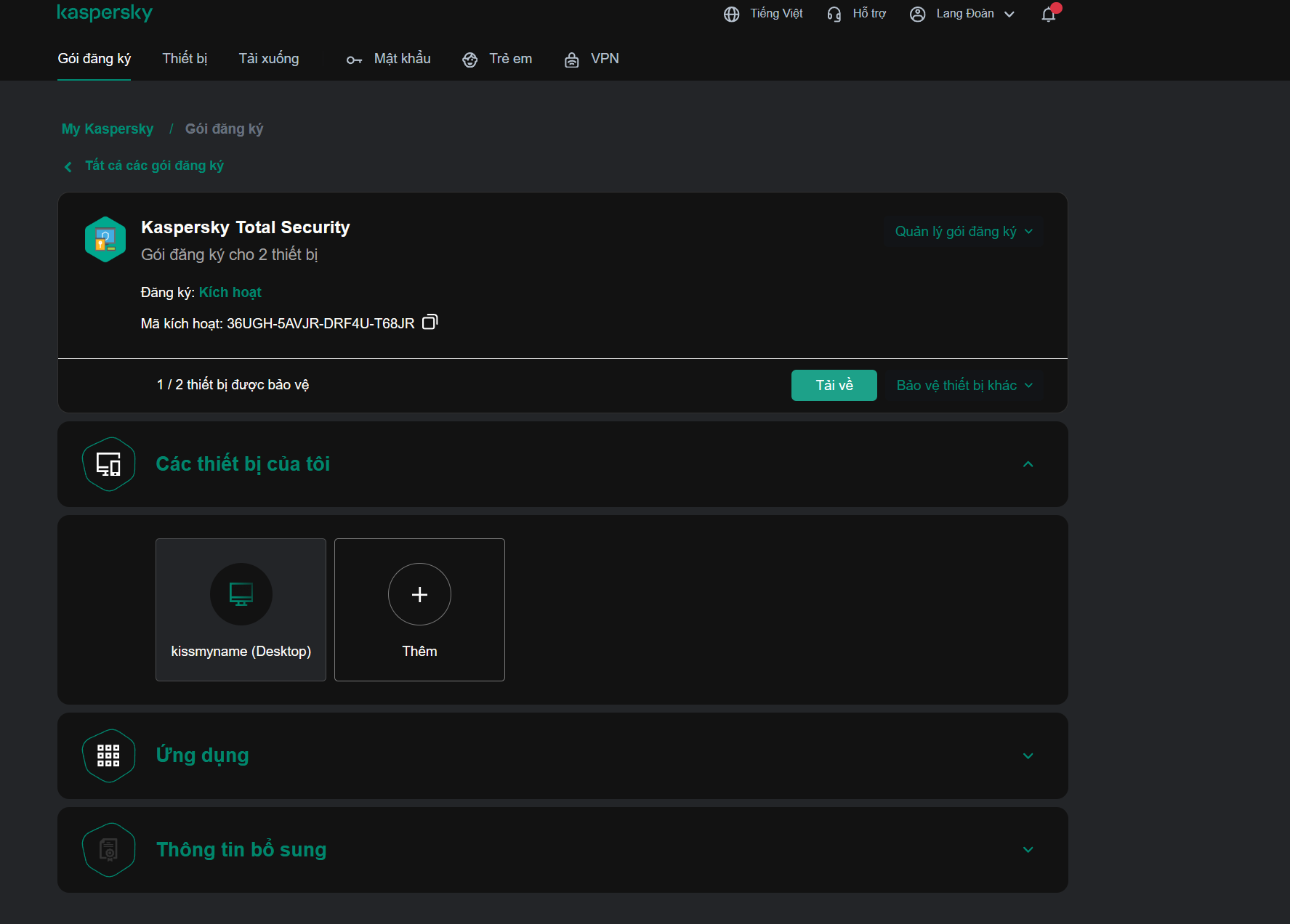Collapse the Các thiết bị của tôi section
Screen dimensions: 1290x924
(1028, 464)
